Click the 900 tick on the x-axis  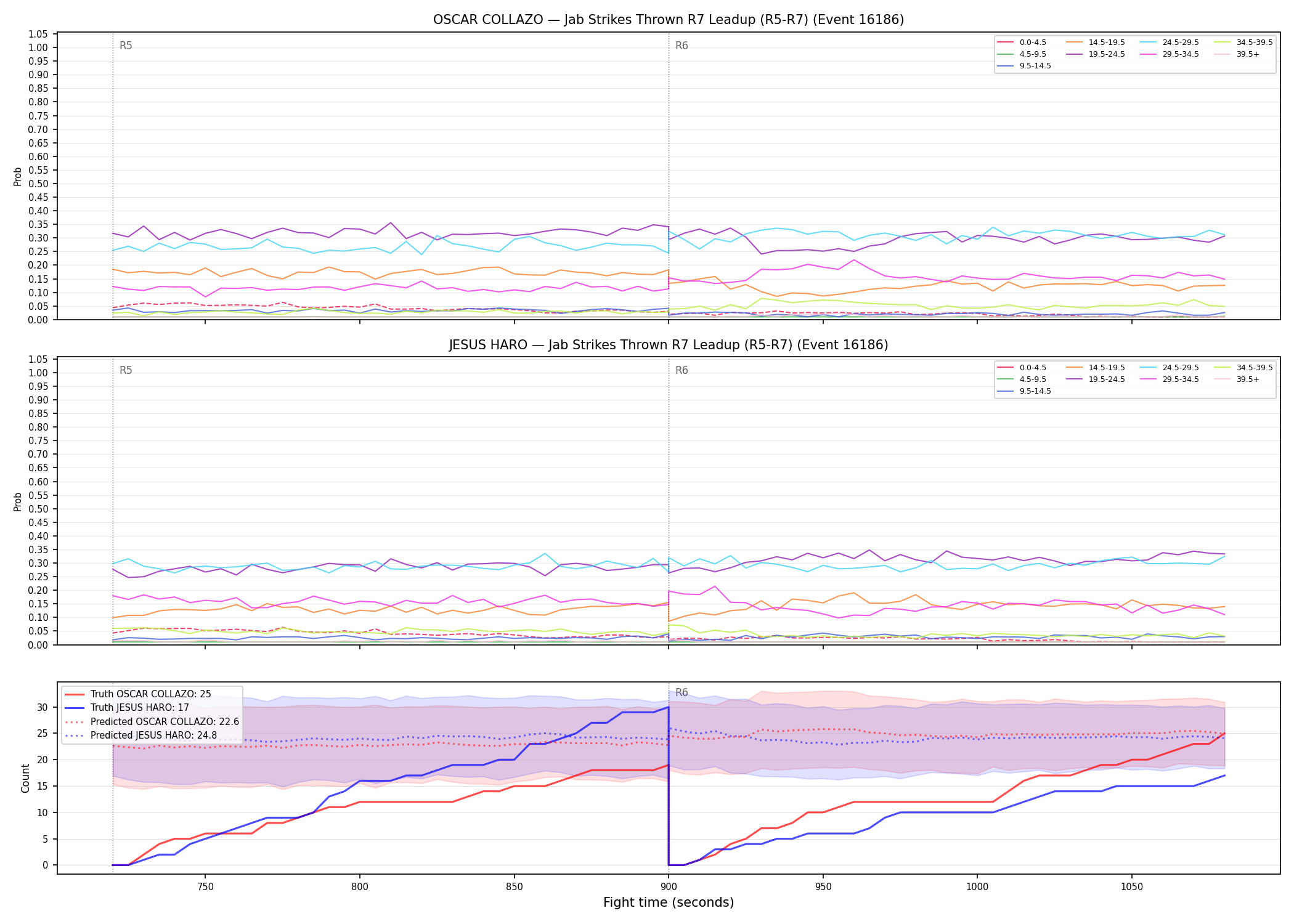669,887
